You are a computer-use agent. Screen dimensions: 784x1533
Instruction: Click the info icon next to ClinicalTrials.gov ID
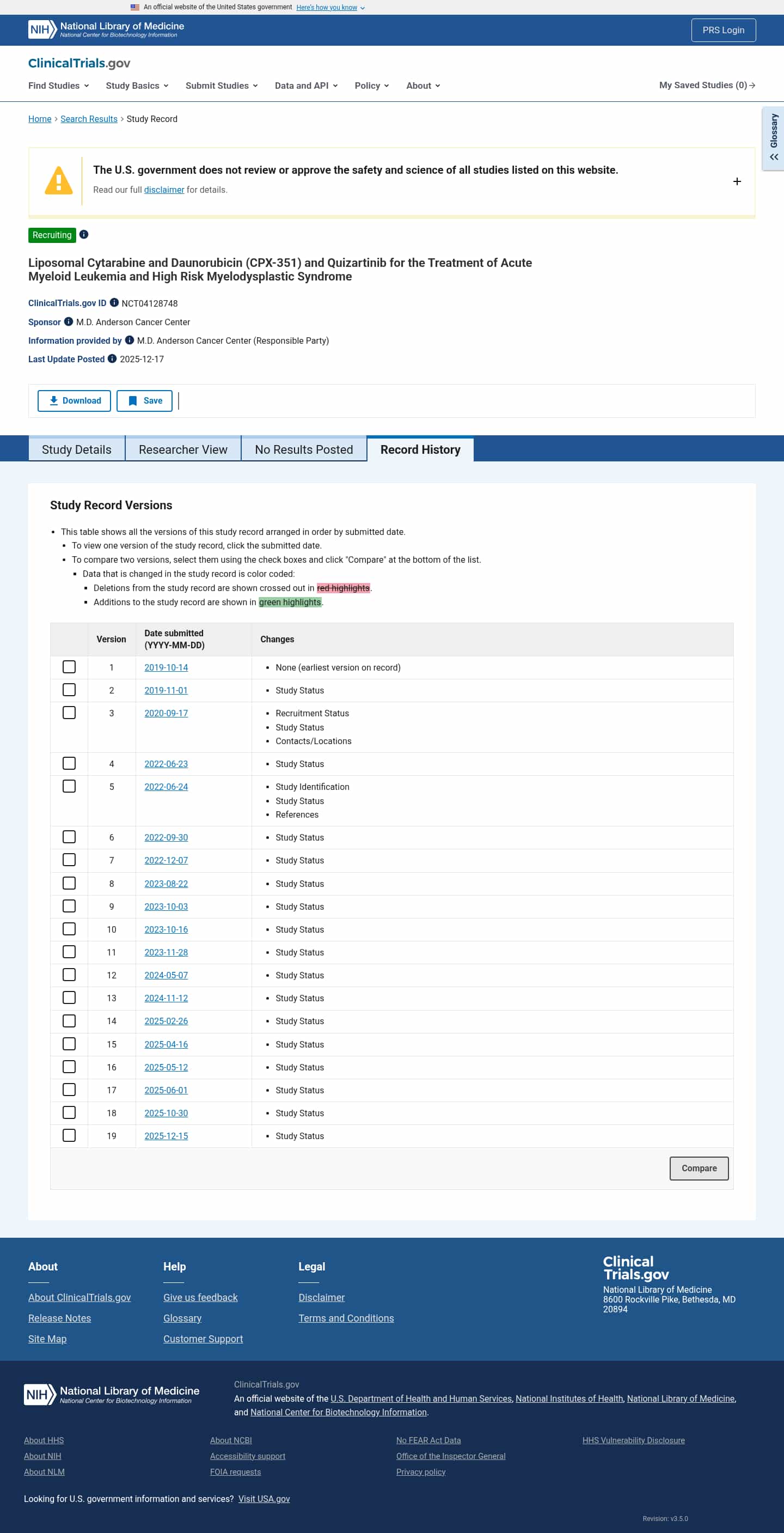[x=114, y=302]
